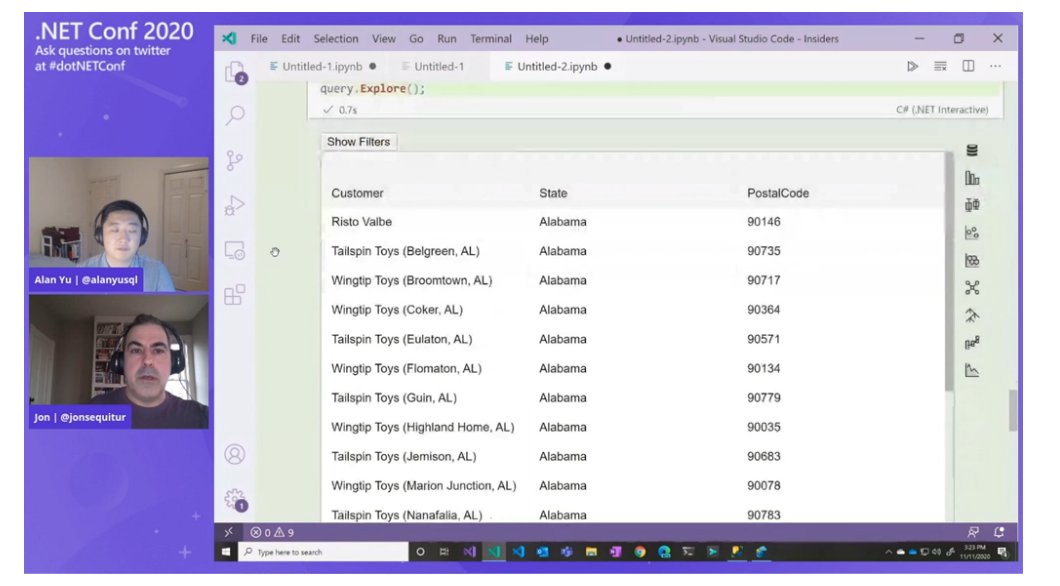The image size is (1060, 586).
Task: Select the data table view icon
Action: [971, 151]
